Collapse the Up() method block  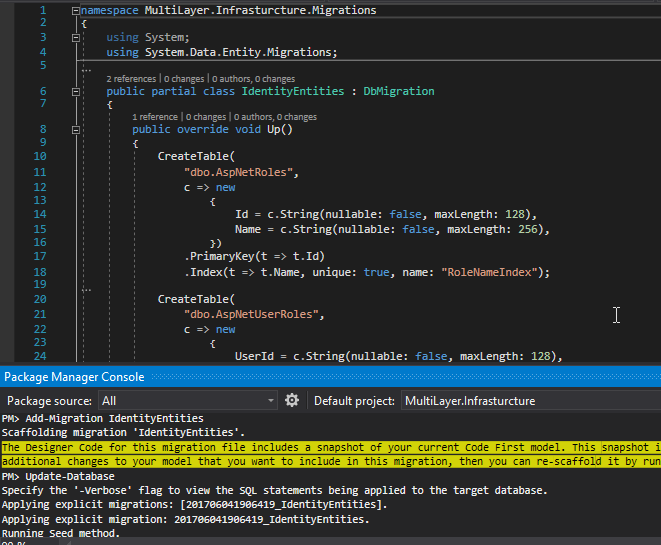coord(76,130)
